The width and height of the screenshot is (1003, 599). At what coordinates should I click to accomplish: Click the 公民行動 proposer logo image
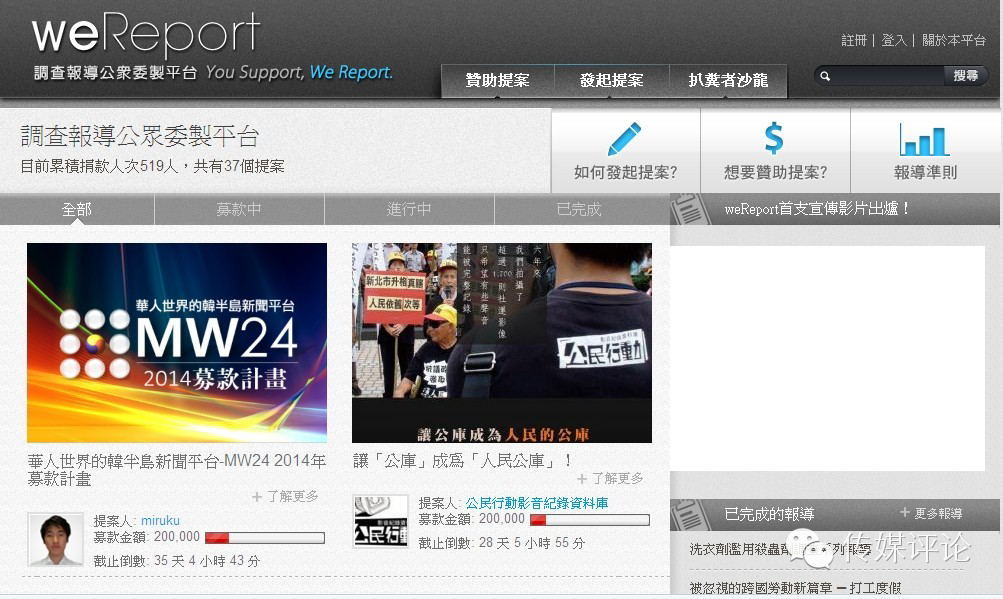coord(381,521)
